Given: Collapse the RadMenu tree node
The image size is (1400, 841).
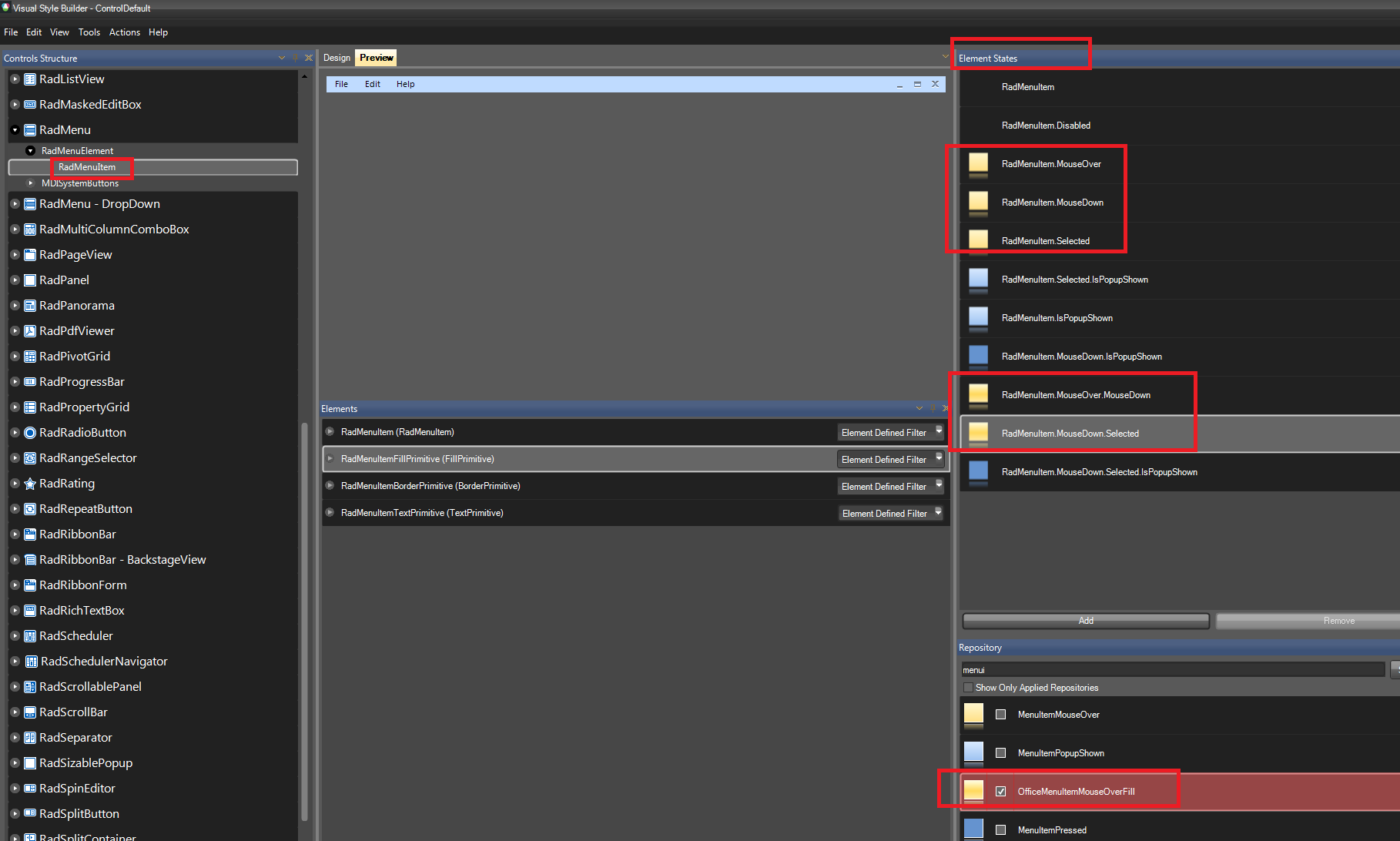Looking at the screenshot, I should point(15,130).
